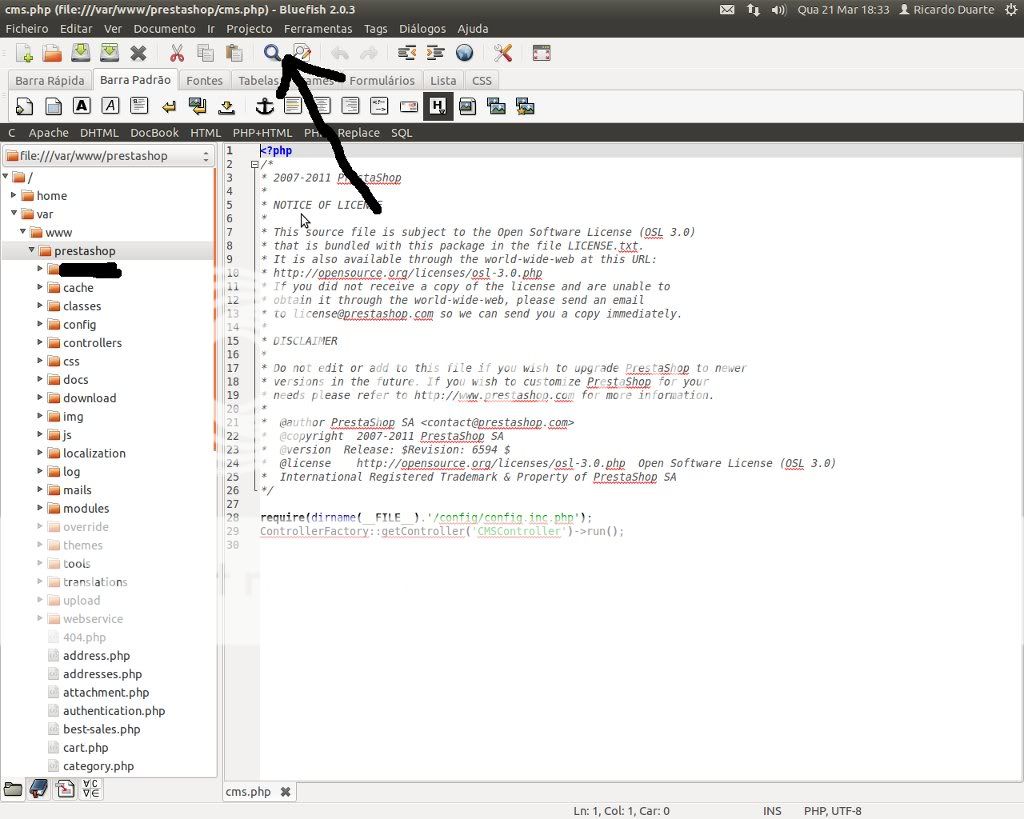The height and width of the screenshot is (819, 1024).
Task: Expand the classes folder
Action: [x=41, y=306]
